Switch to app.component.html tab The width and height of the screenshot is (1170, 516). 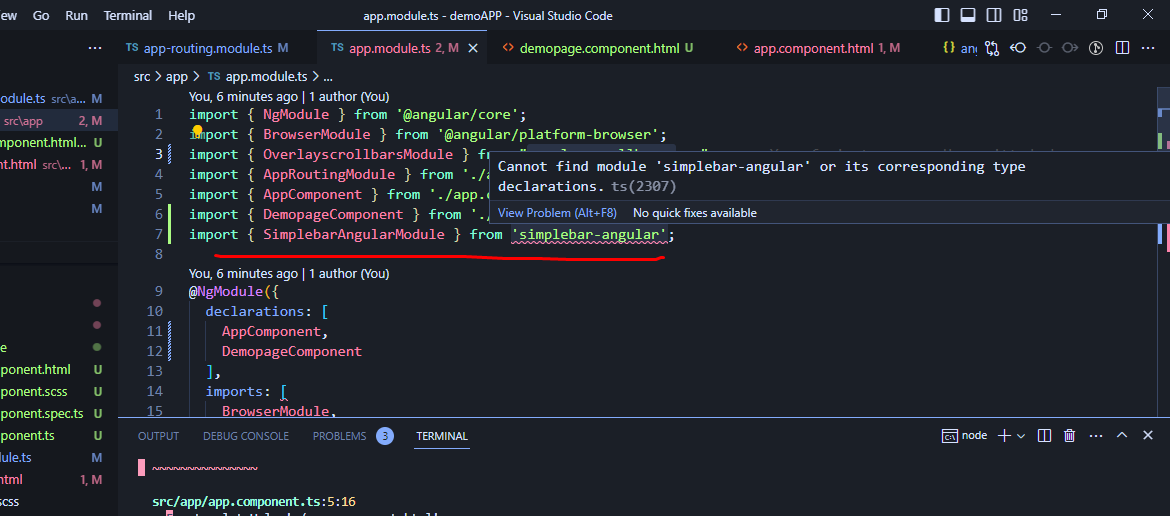click(818, 48)
